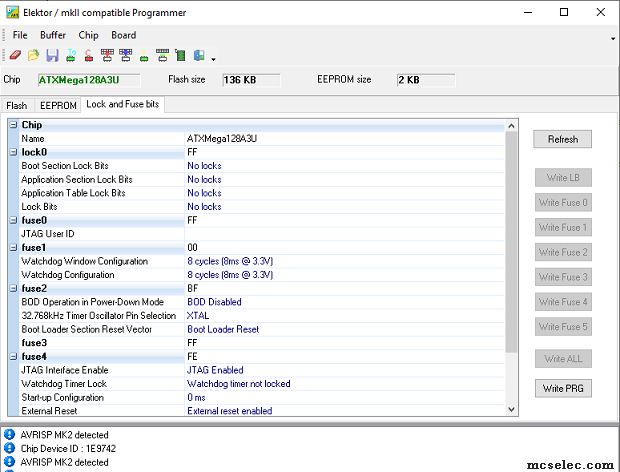Click the Write Fuse 0 button
The width and height of the screenshot is (620, 472).
click(563, 202)
